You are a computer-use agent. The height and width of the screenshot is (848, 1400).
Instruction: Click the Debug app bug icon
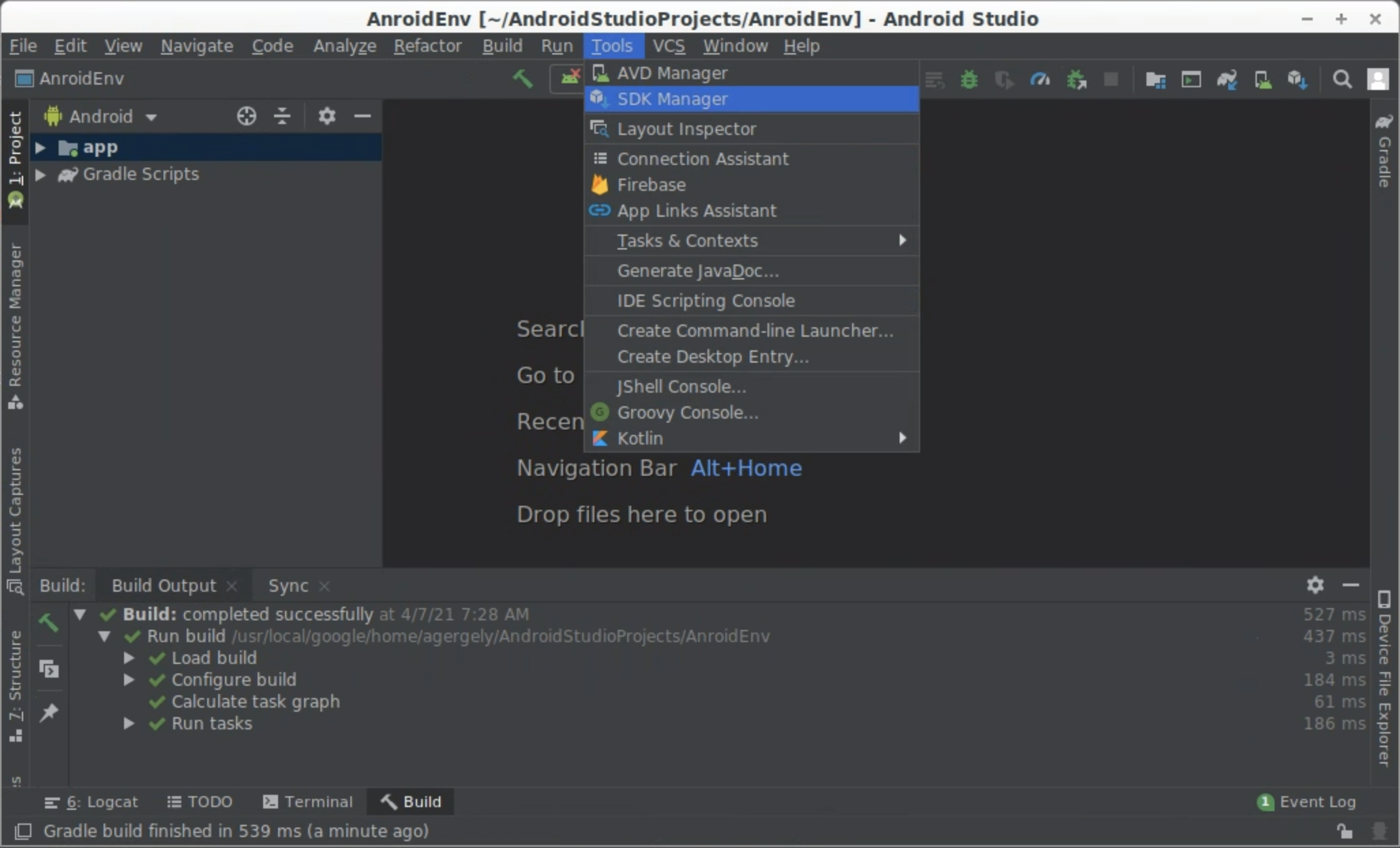(x=969, y=80)
